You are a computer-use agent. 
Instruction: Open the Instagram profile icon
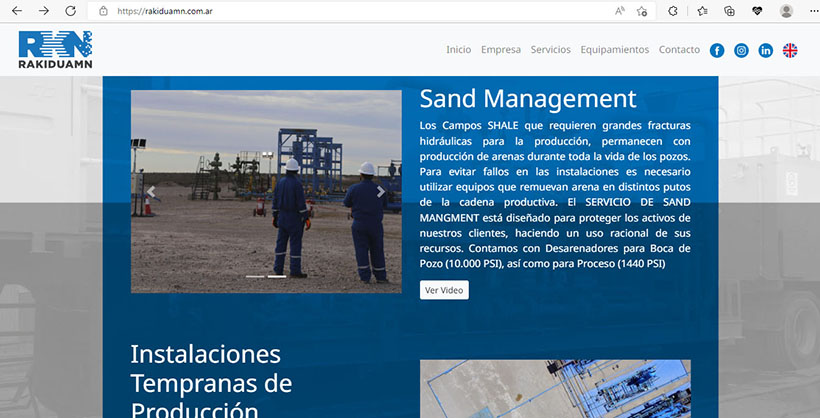point(741,50)
